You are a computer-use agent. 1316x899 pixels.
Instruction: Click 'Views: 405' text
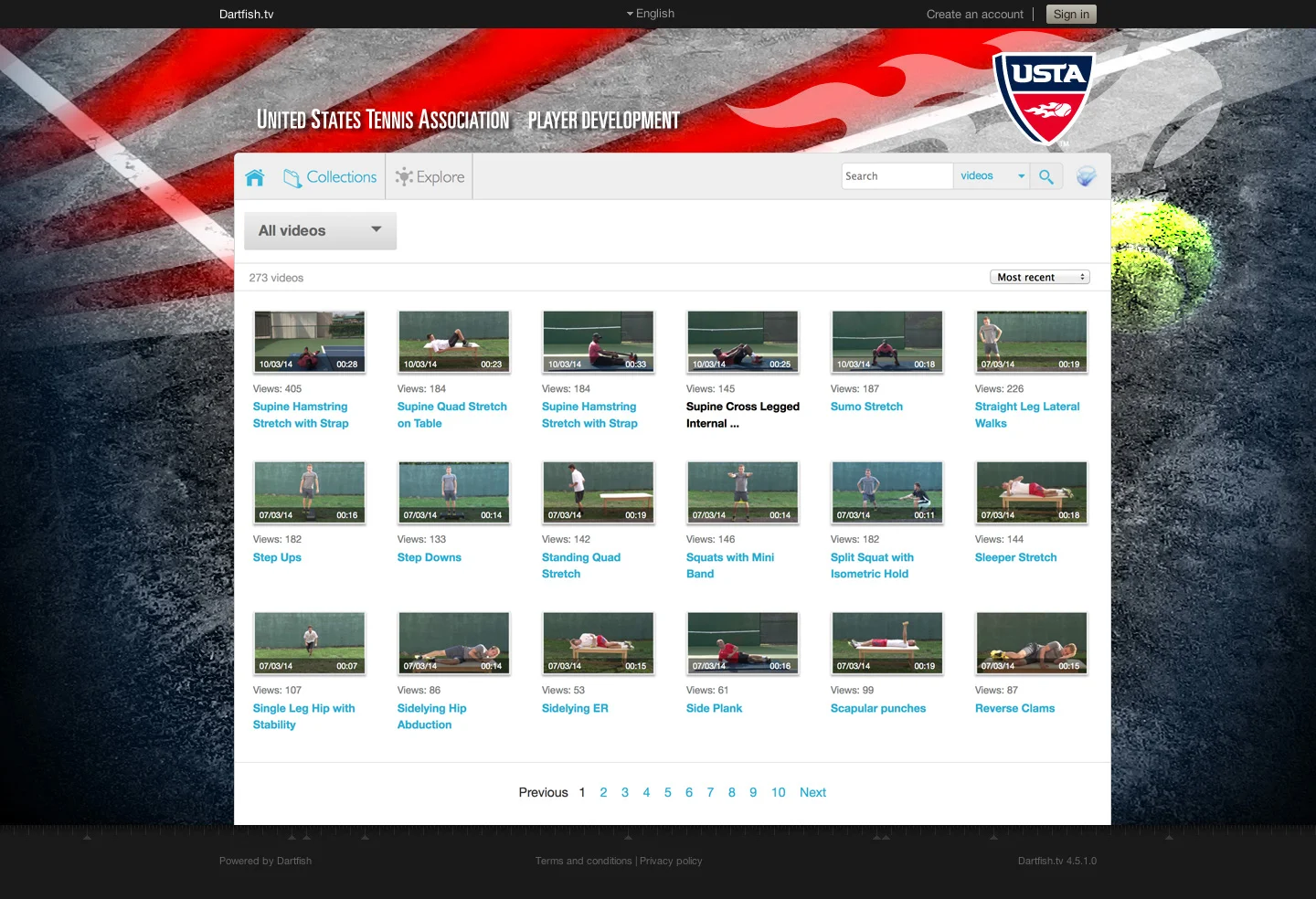coord(277,388)
